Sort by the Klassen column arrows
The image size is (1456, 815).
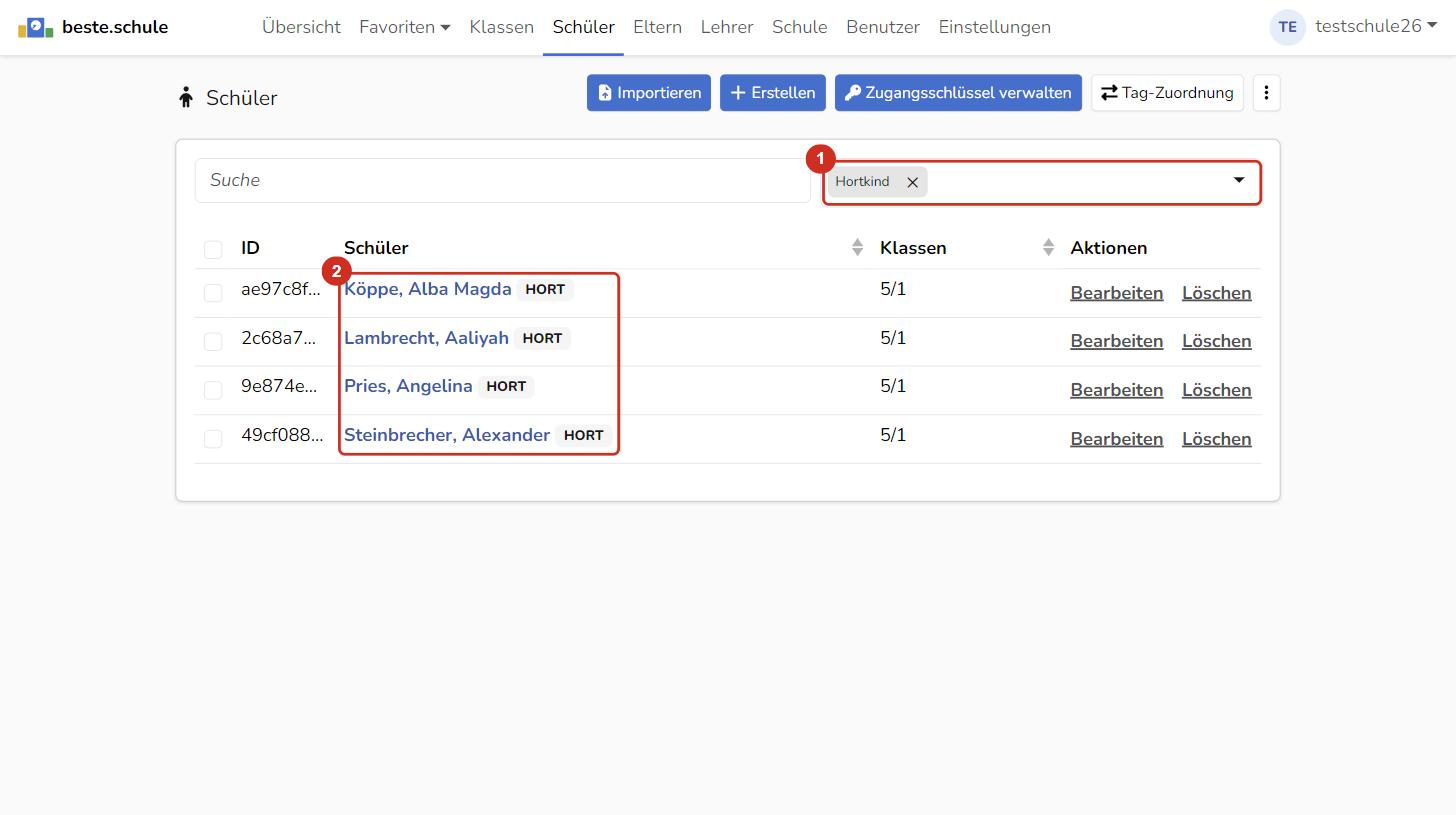1048,247
